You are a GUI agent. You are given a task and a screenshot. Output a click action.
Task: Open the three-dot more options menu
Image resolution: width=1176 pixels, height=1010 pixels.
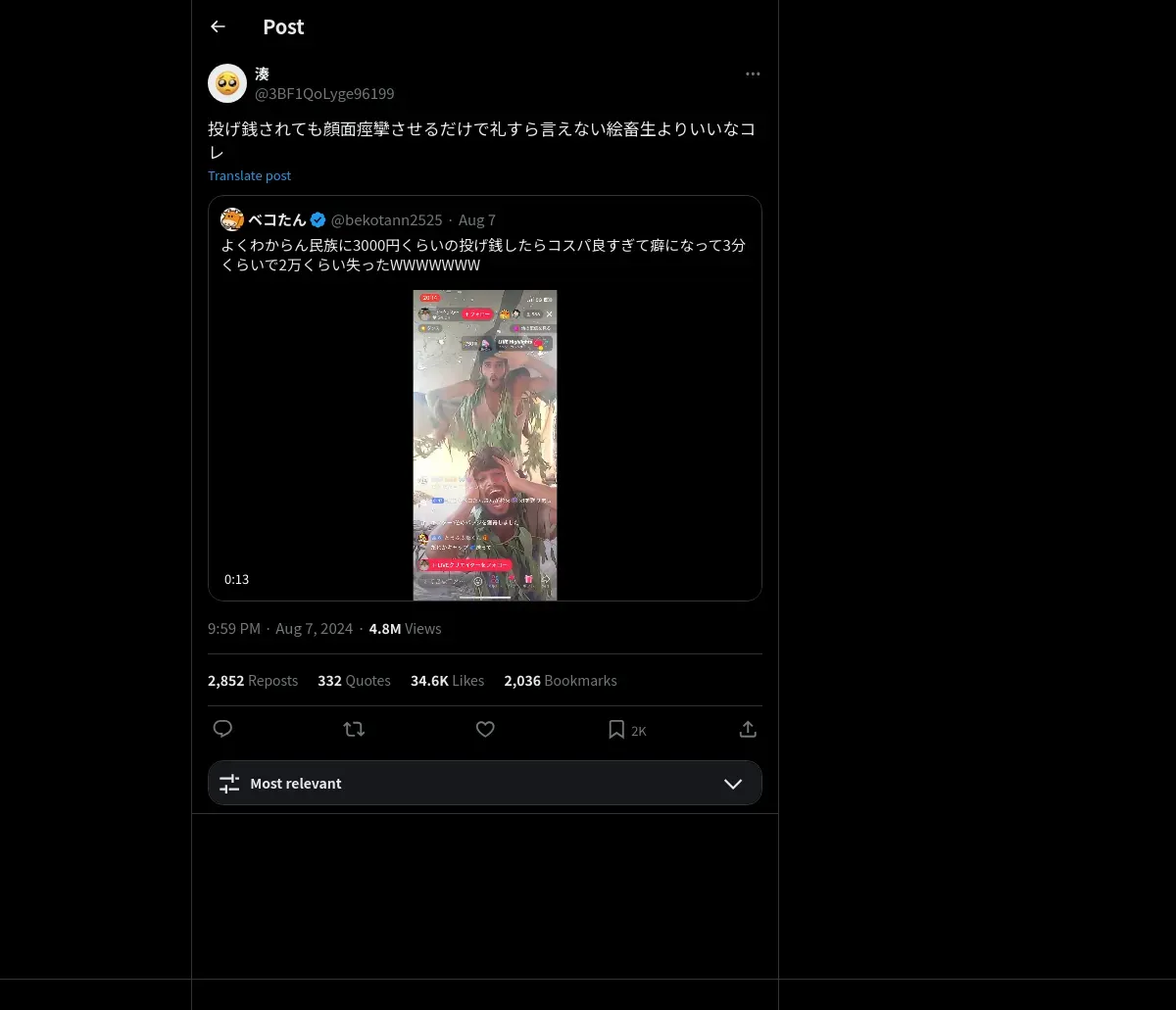[753, 73]
